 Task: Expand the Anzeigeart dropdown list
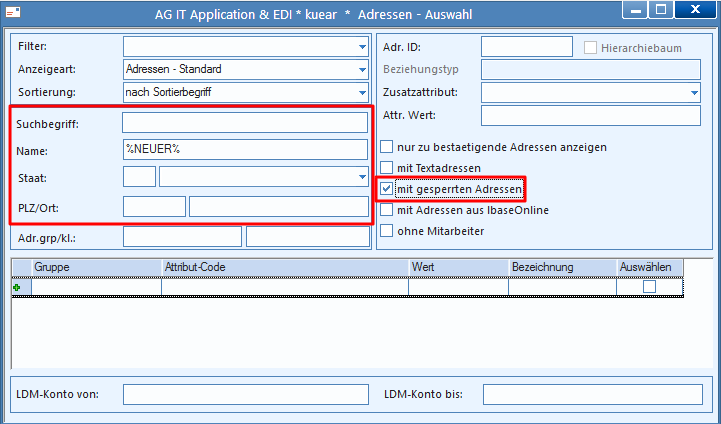[x=362, y=69]
